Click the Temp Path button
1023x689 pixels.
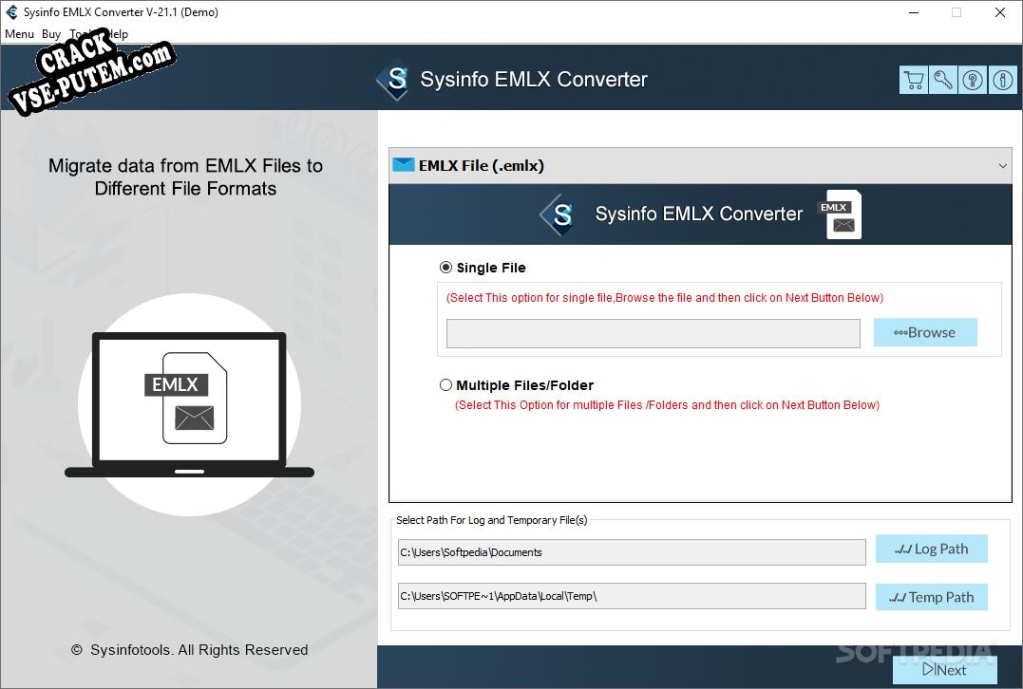coord(931,597)
